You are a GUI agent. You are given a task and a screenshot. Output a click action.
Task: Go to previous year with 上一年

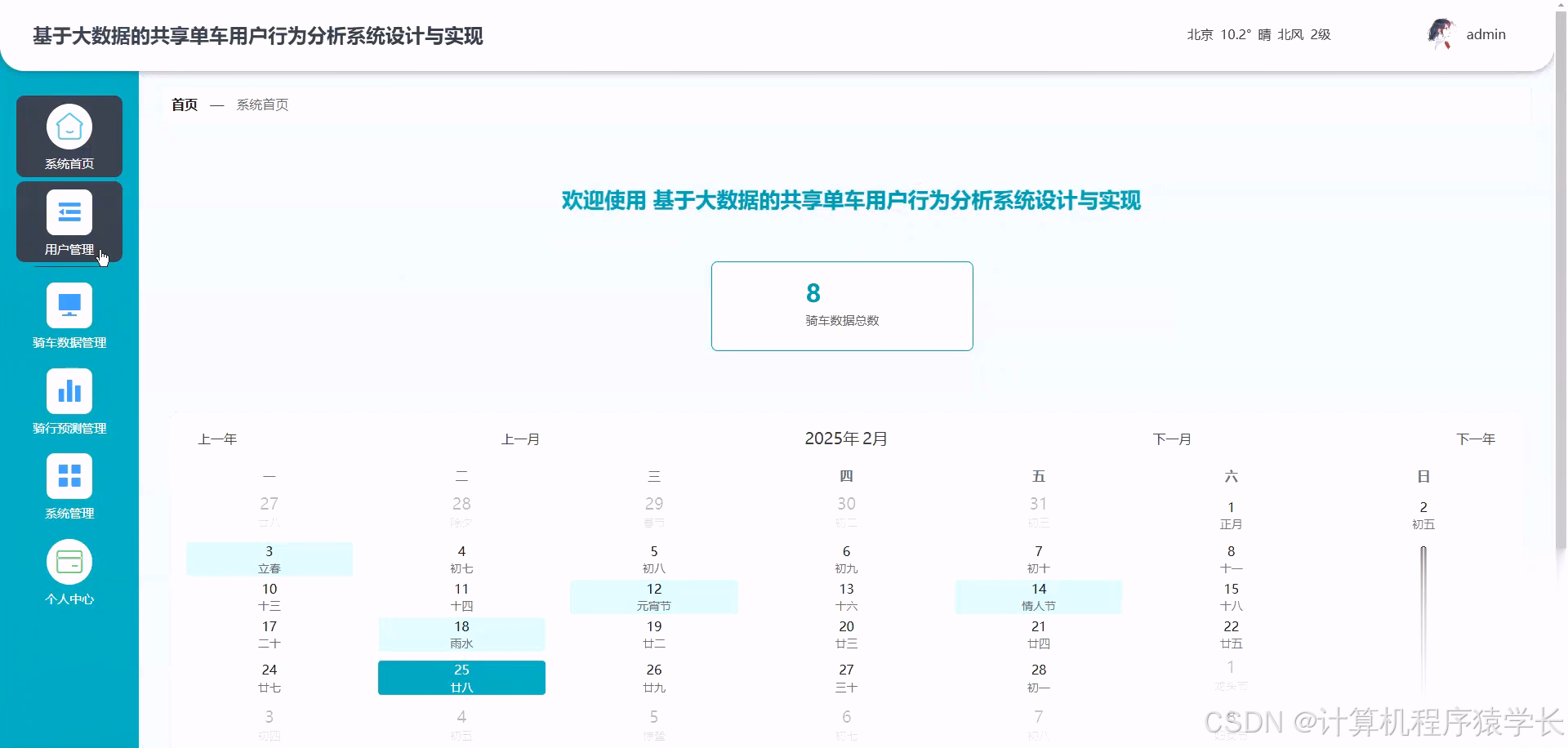click(217, 439)
